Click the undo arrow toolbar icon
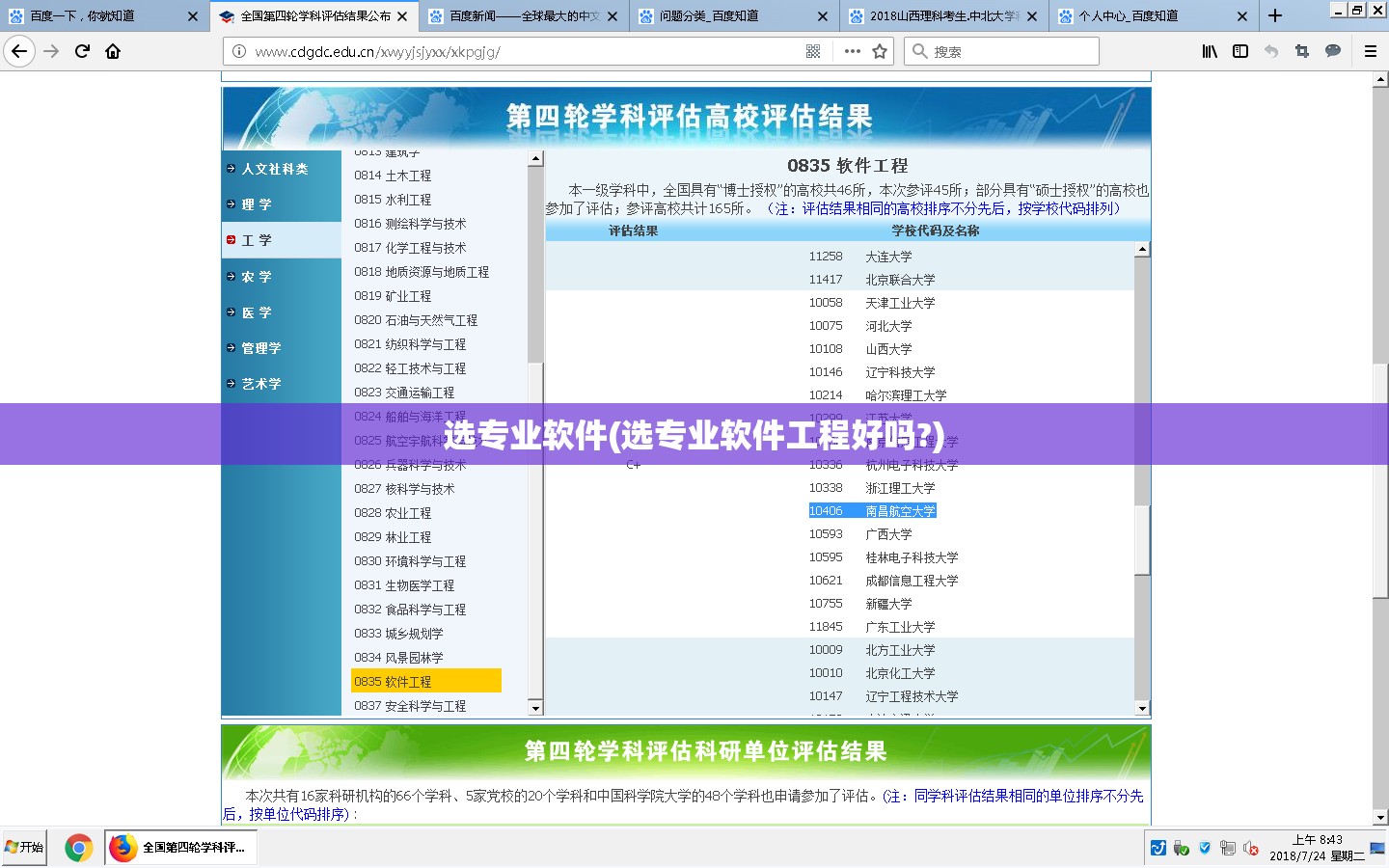Image resolution: width=1389 pixels, height=868 pixels. click(1271, 51)
